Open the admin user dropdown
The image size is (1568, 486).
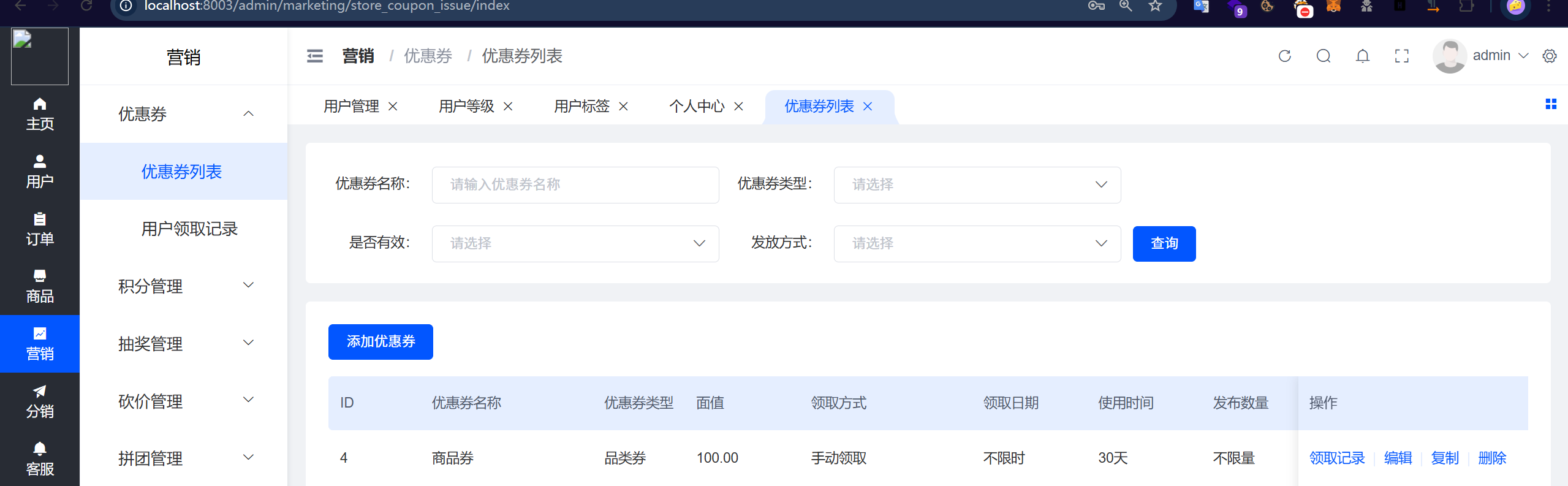(x=1500, y=56)
